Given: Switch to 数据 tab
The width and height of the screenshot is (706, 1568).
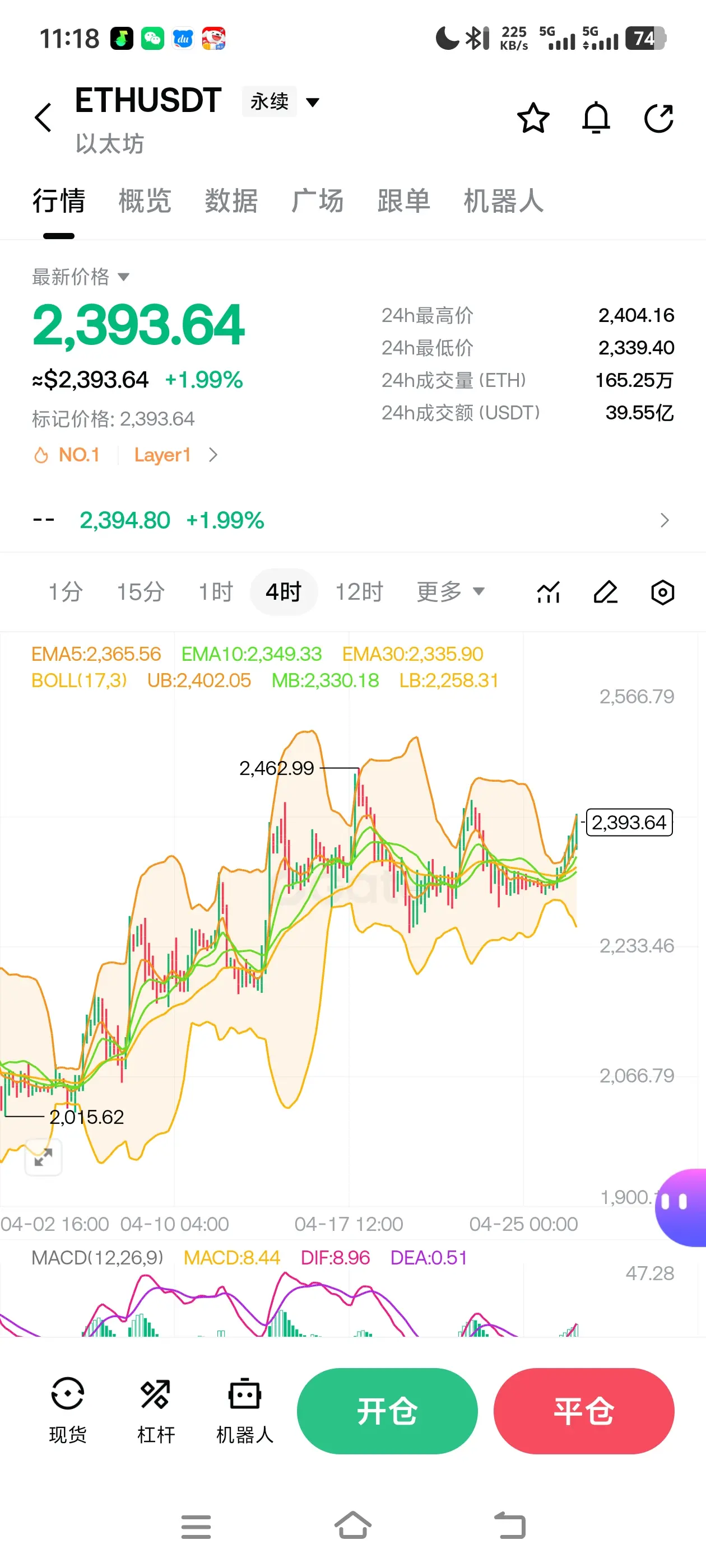Looking at the screenshot, I should (x=231, y=202).
